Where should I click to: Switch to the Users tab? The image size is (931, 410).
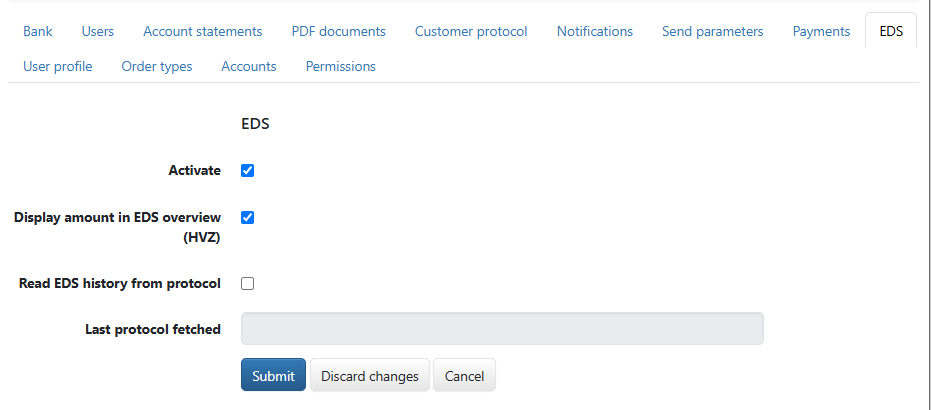click(x=98, y=31)
